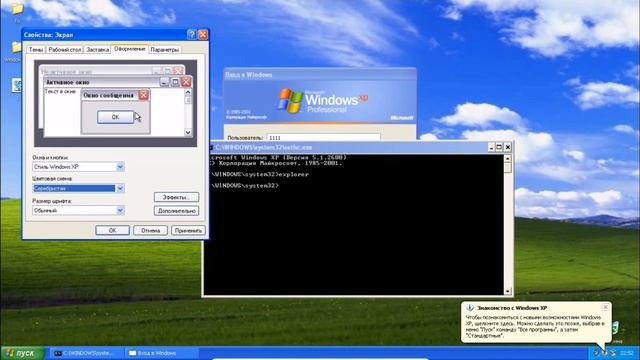Select the Заставка tab
The width and height of the screenshot is (640, 360).
[x=98, y=49]
